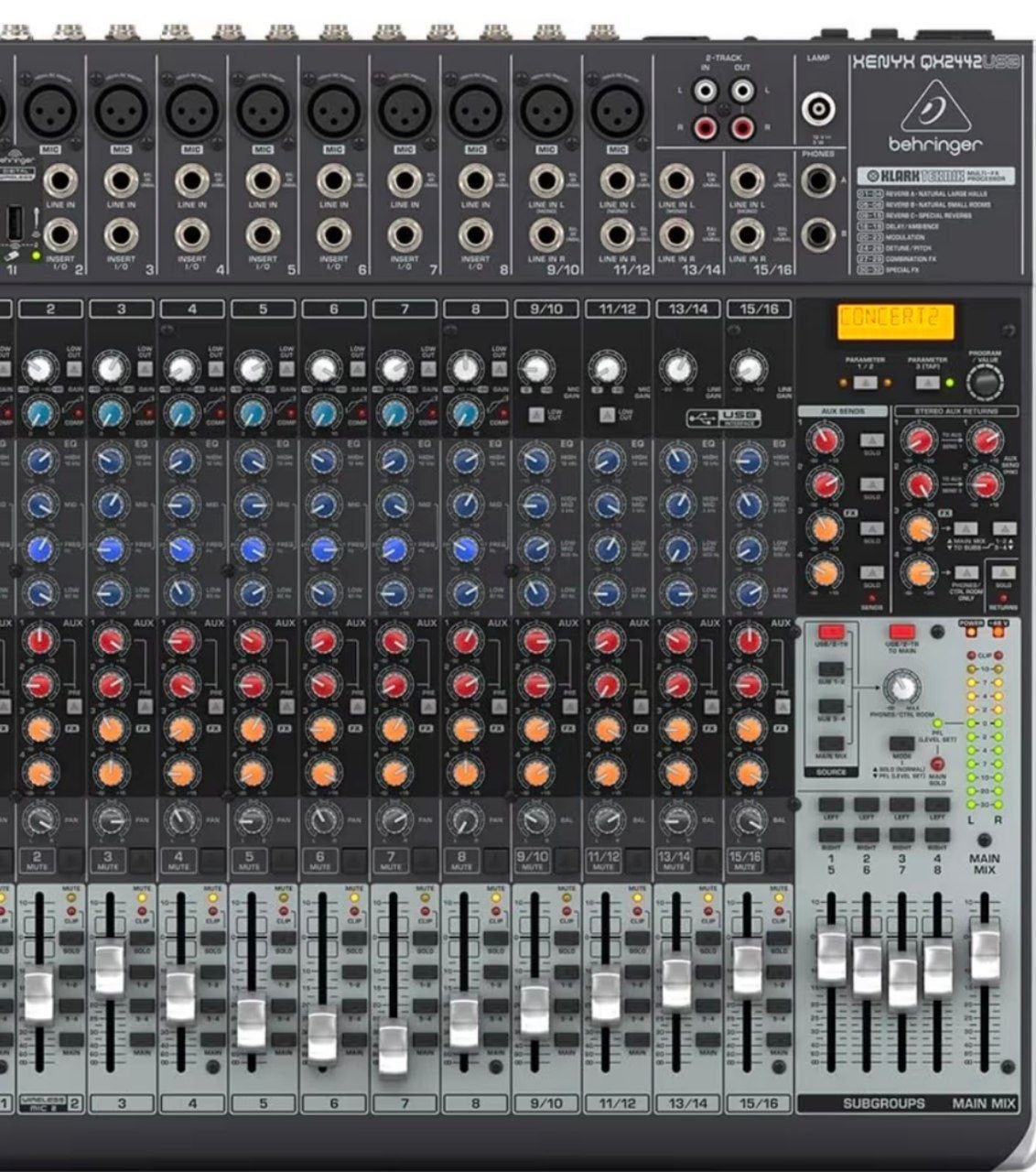Click the channel 3 fader

point(109,967)
